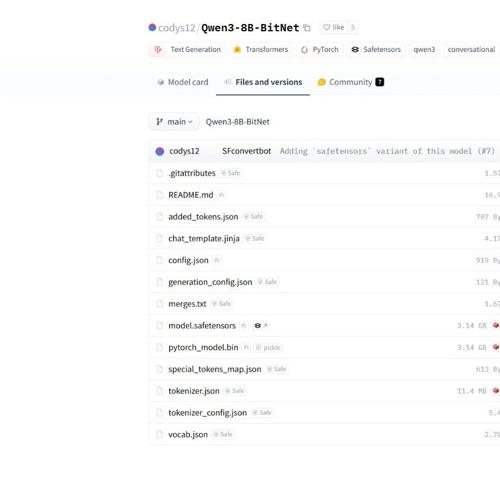500x500 pixels.
Task: Open the README.md file
Action: (191, 195)
